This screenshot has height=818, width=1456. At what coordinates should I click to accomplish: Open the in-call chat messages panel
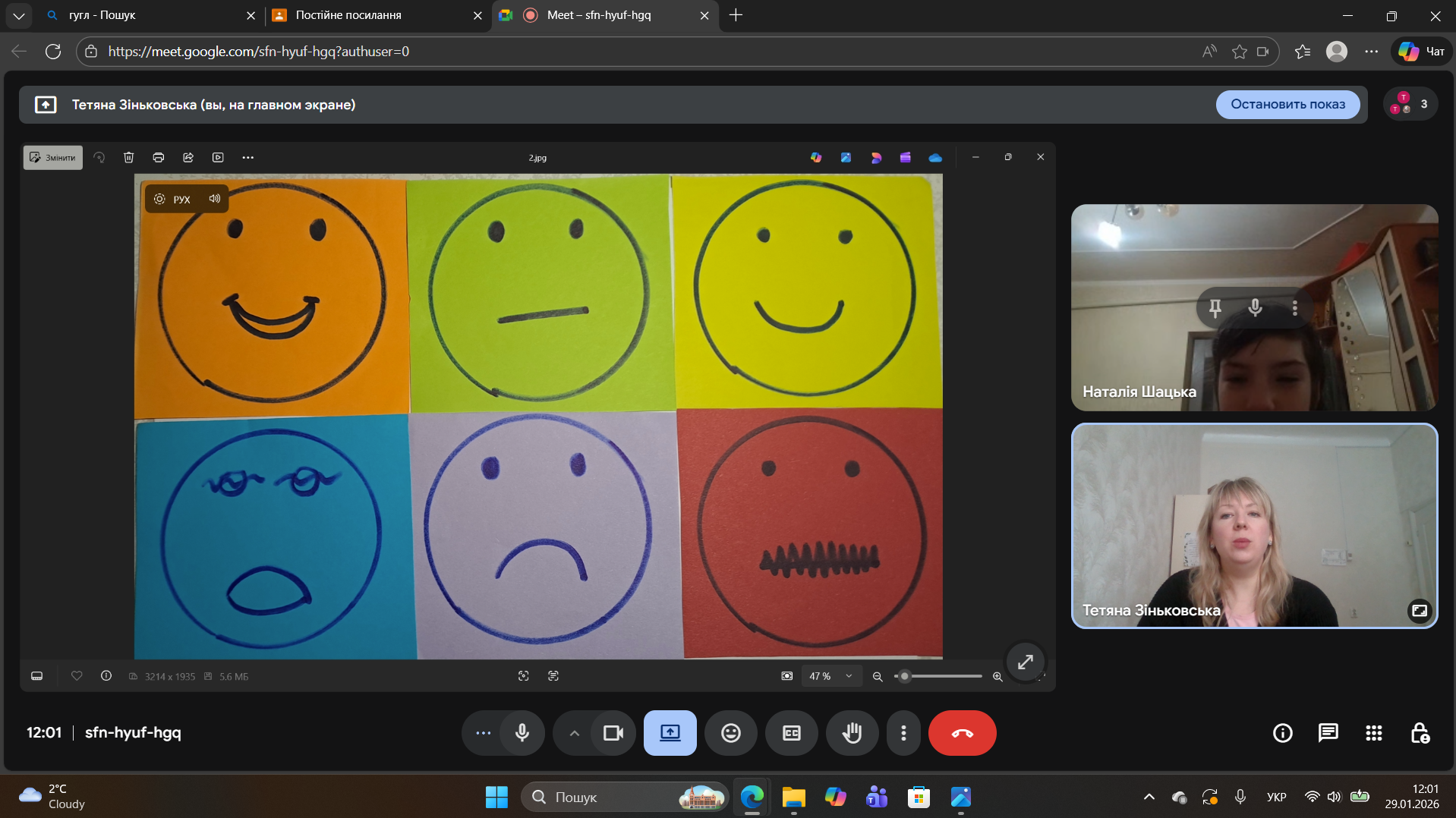[1328, 733]
